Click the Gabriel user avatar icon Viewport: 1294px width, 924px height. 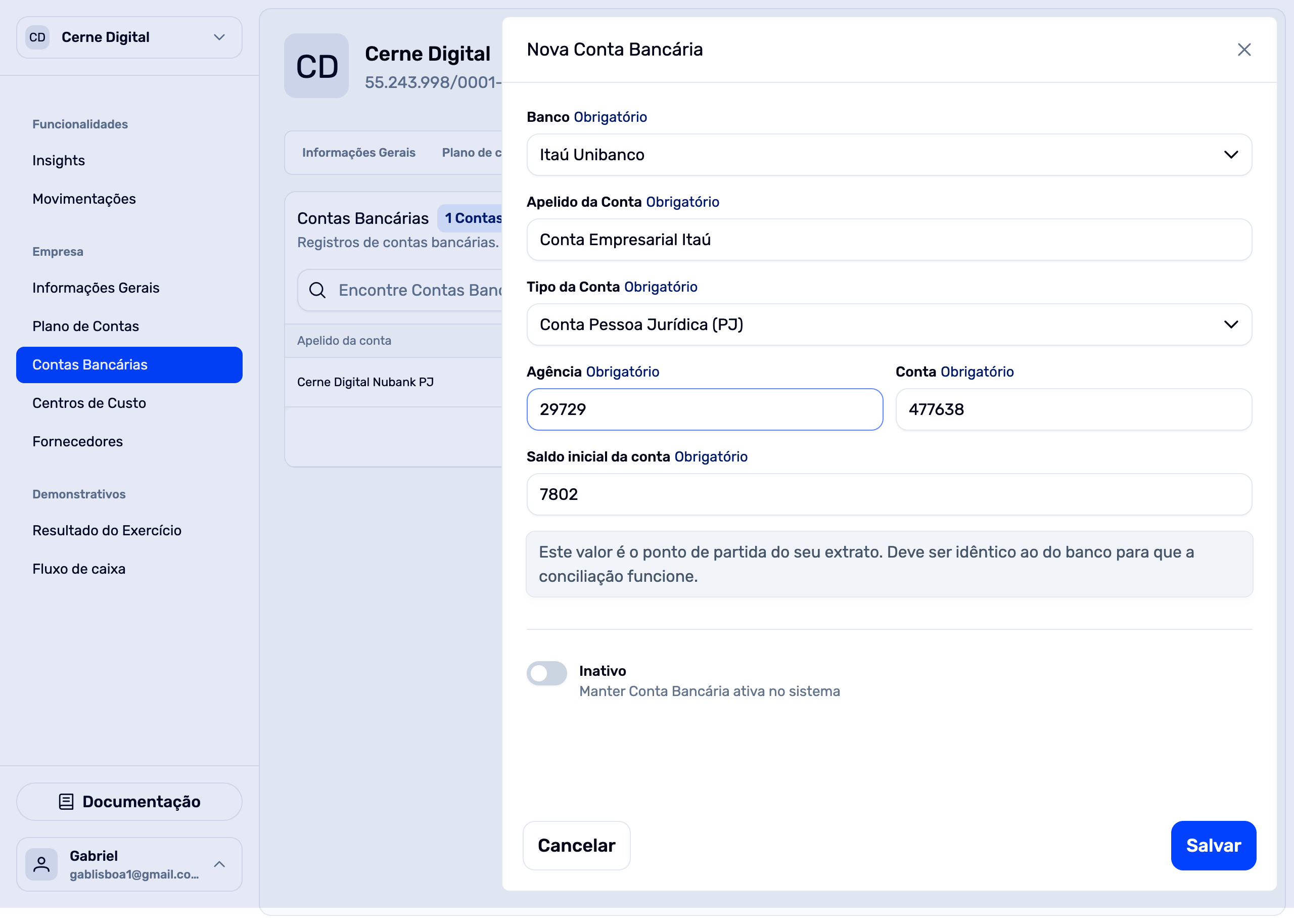pos(41,864)
